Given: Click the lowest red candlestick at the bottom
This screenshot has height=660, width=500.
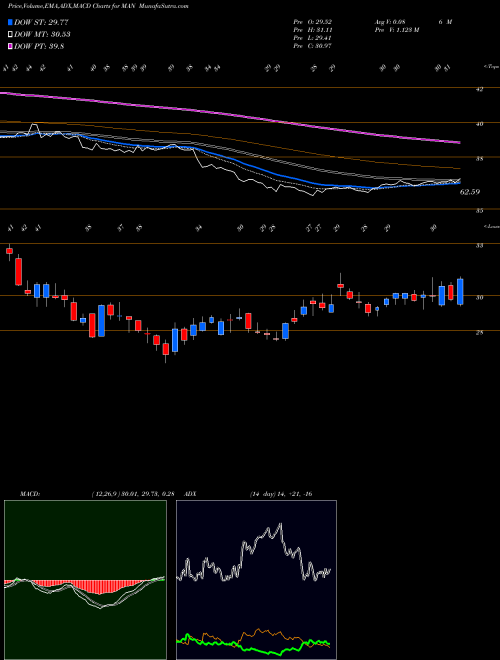Looking at the screenshot, I should pos(165,349).
